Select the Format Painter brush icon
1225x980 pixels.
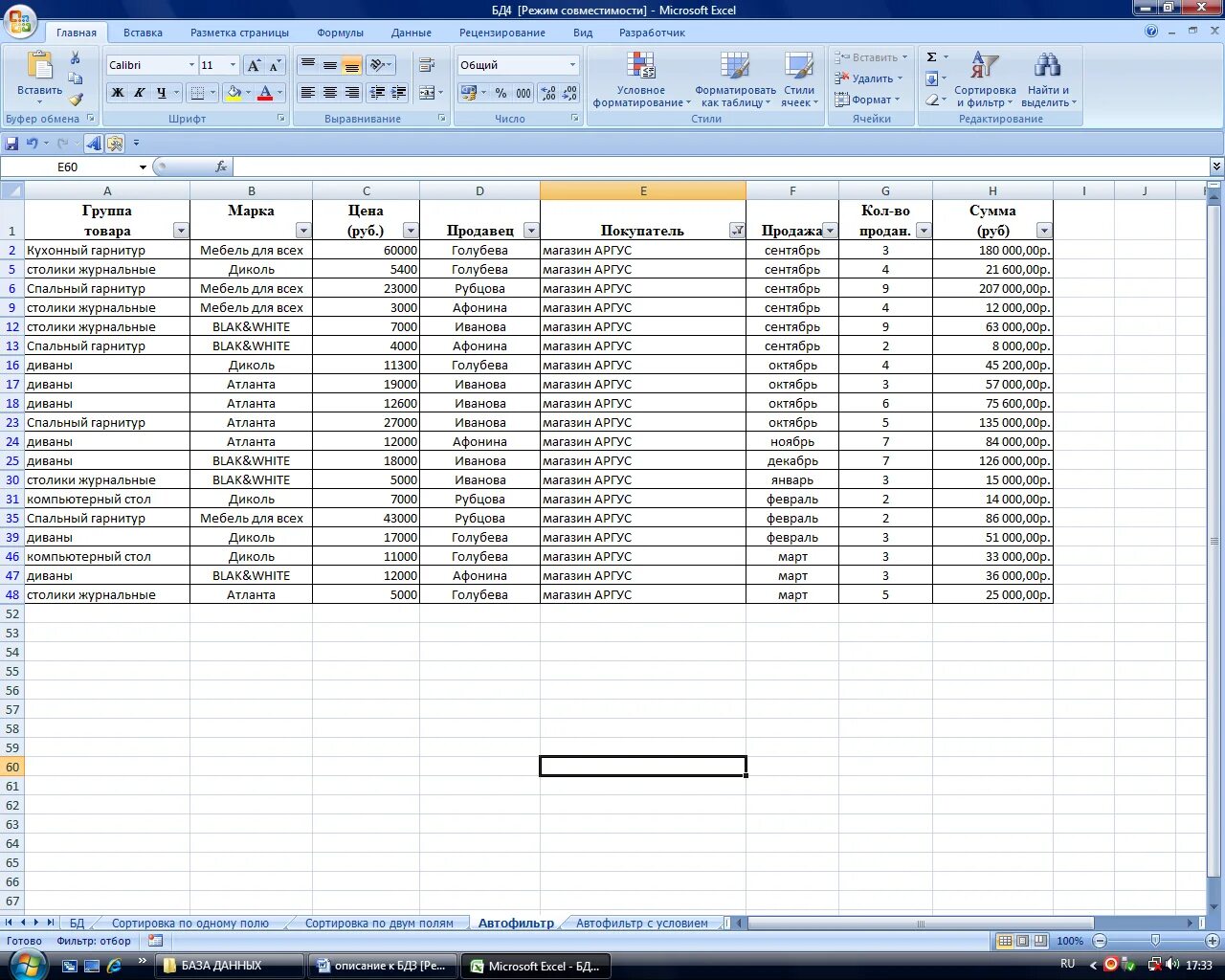(x=76, y=99)
